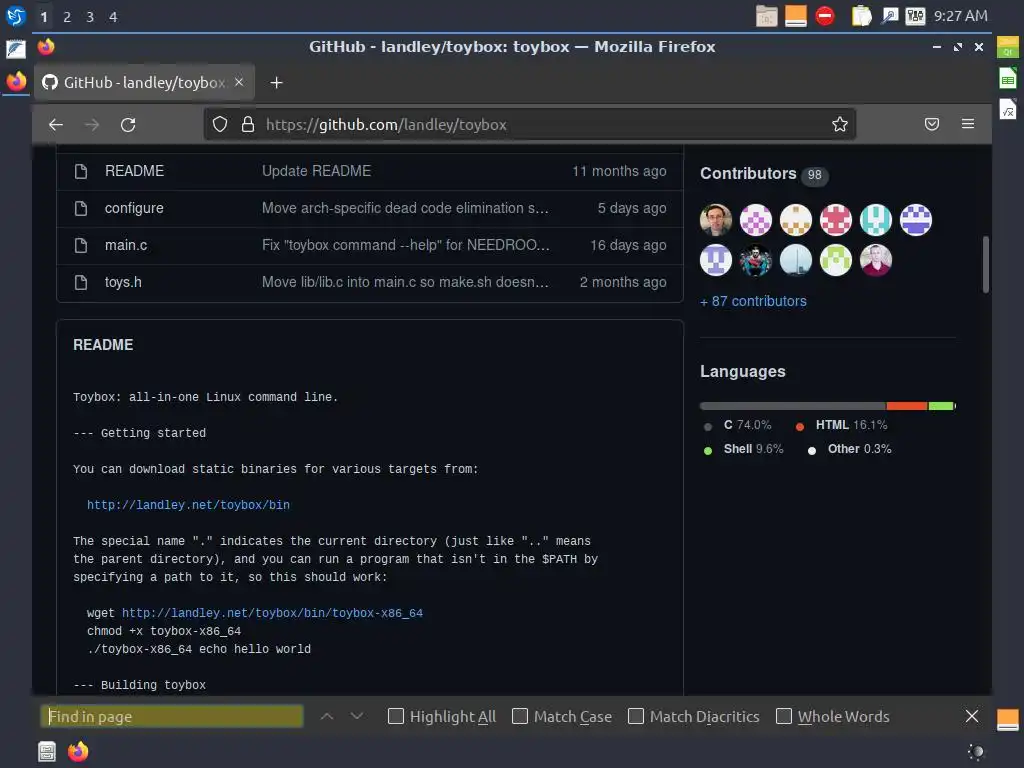1024x768 pixels.
Task: Open the Contributors heading link
Action: (748, 174)
